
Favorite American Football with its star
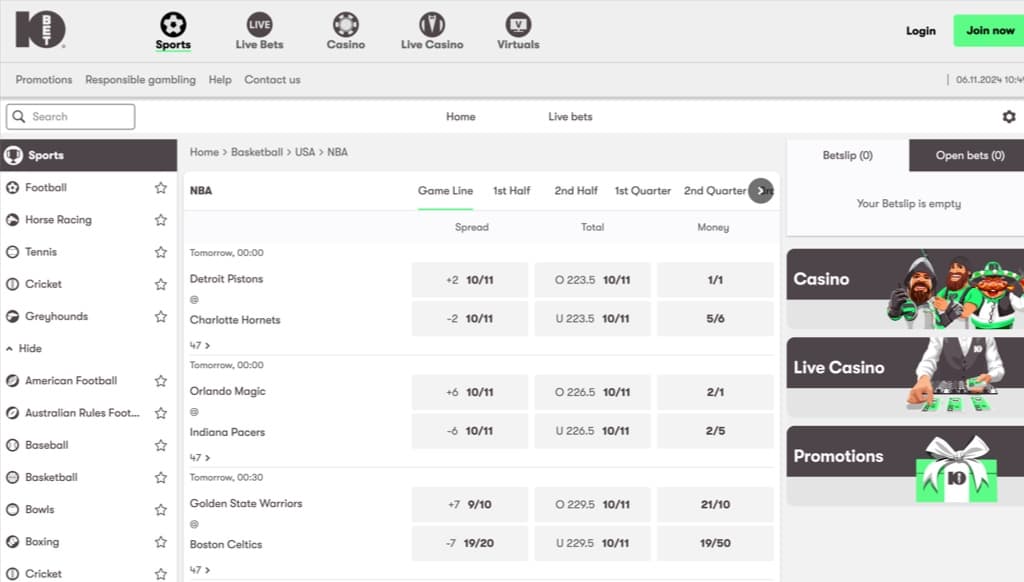(x=161, y=380)
